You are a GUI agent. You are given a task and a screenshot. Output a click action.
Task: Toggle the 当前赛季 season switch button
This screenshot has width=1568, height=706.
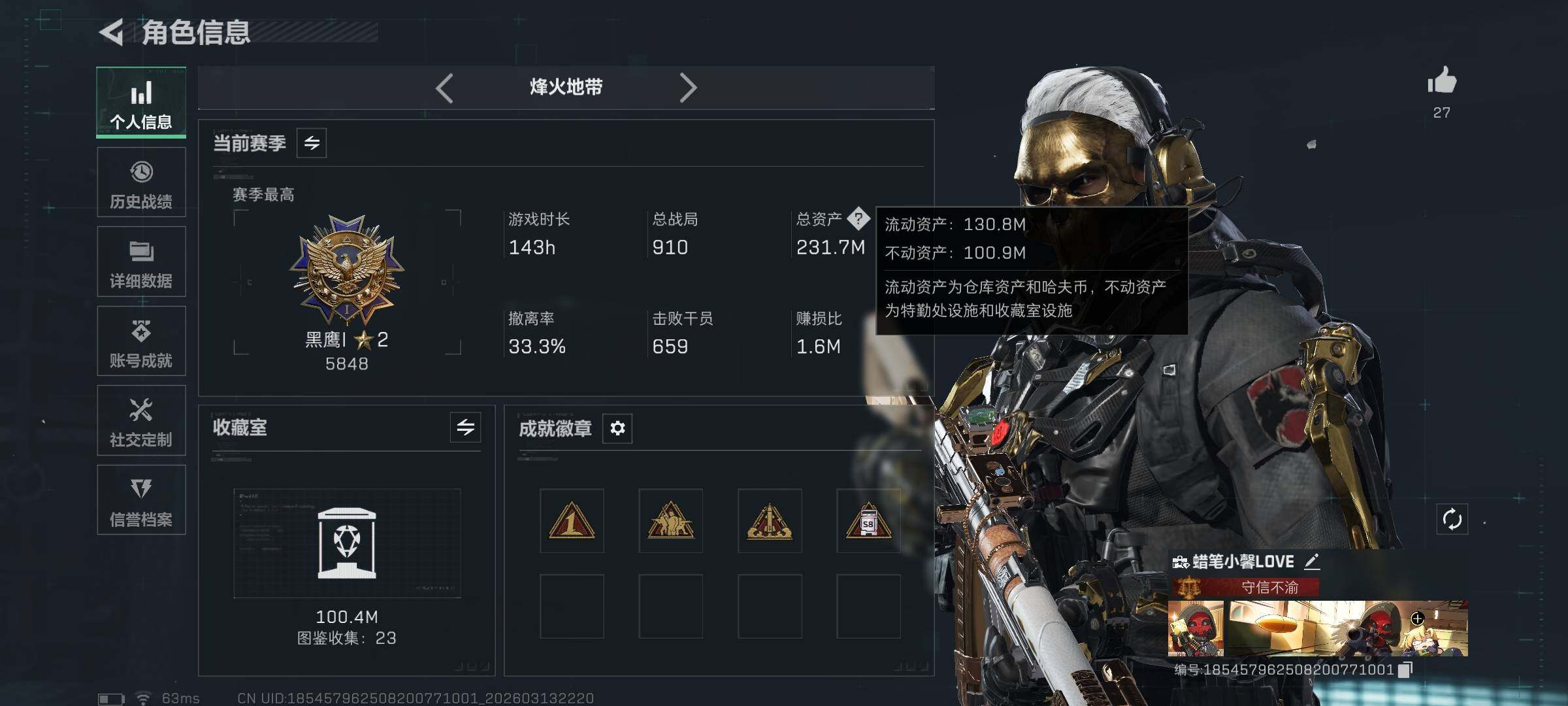312,143
